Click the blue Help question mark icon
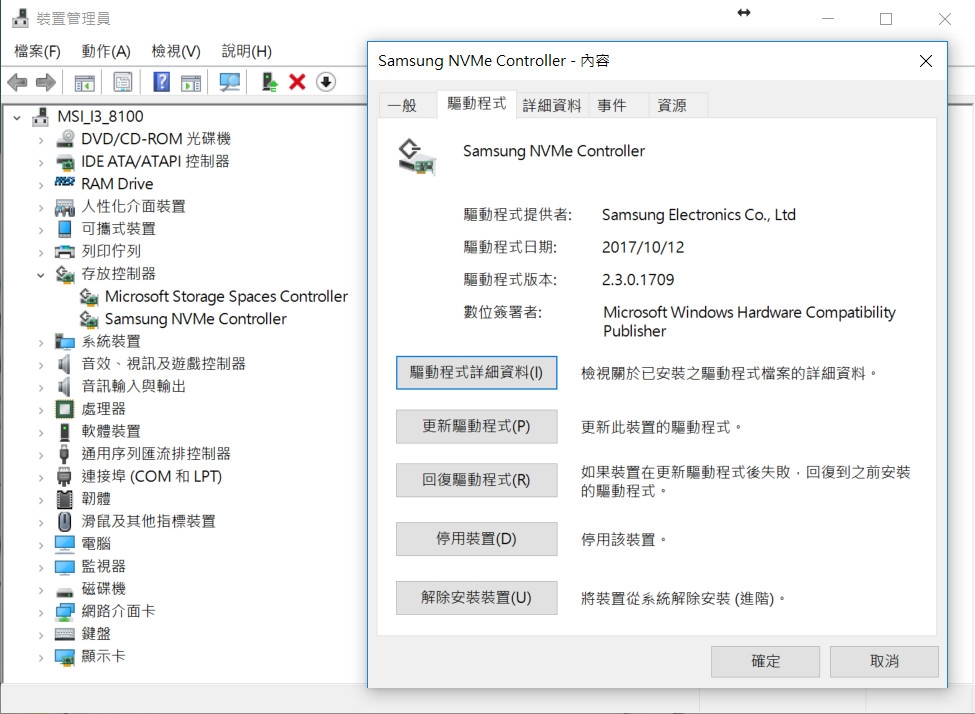This screenshot has height=714, width=975. [x=162, y=81]
